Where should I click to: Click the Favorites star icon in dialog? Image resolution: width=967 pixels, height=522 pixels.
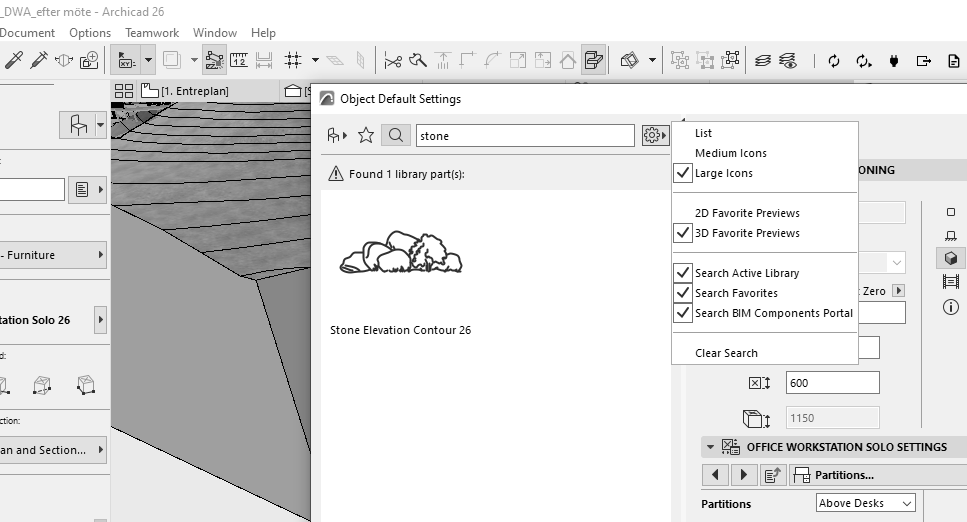[x=366, y=135]
